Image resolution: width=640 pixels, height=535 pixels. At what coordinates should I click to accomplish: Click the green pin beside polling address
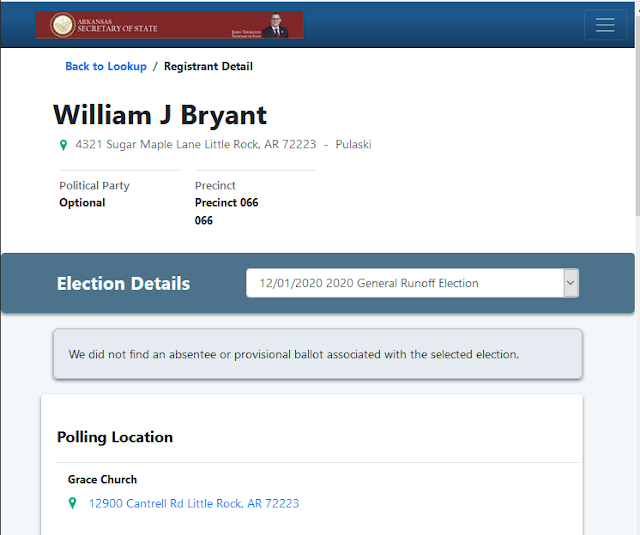(x=72, y=503)
